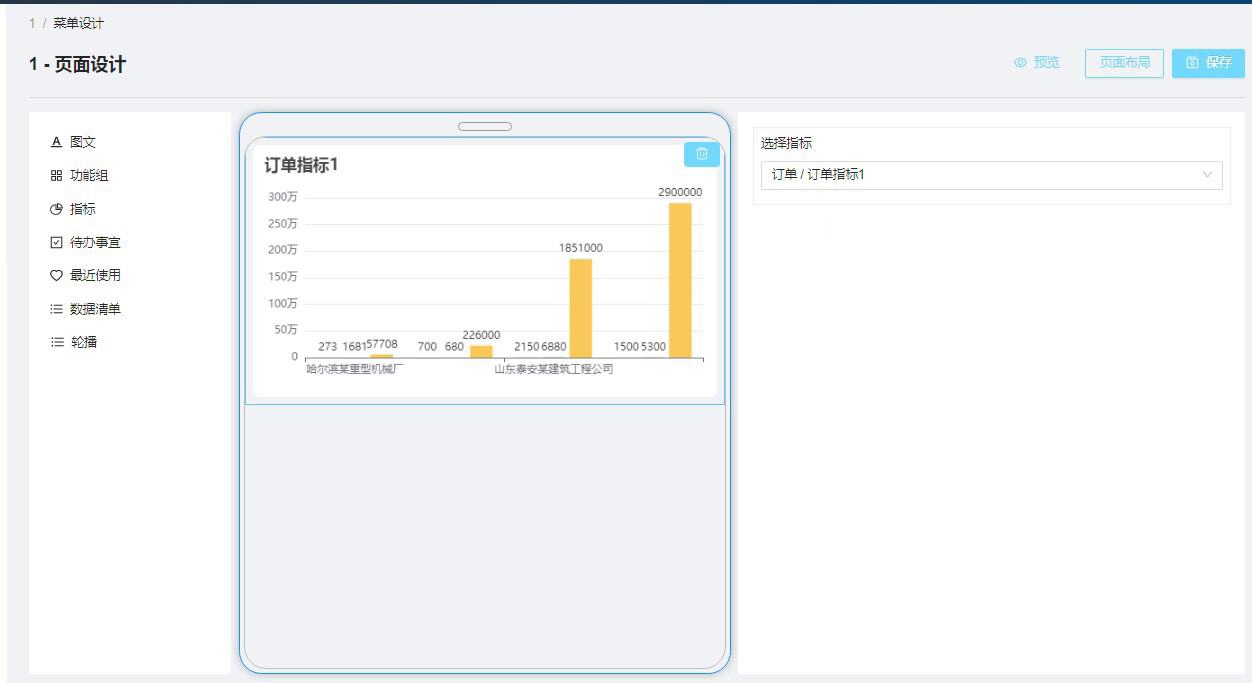The image size is (1252, 683).
Task: Open the 选择指标 dropdown arrow
Action: pos(1206,175)
